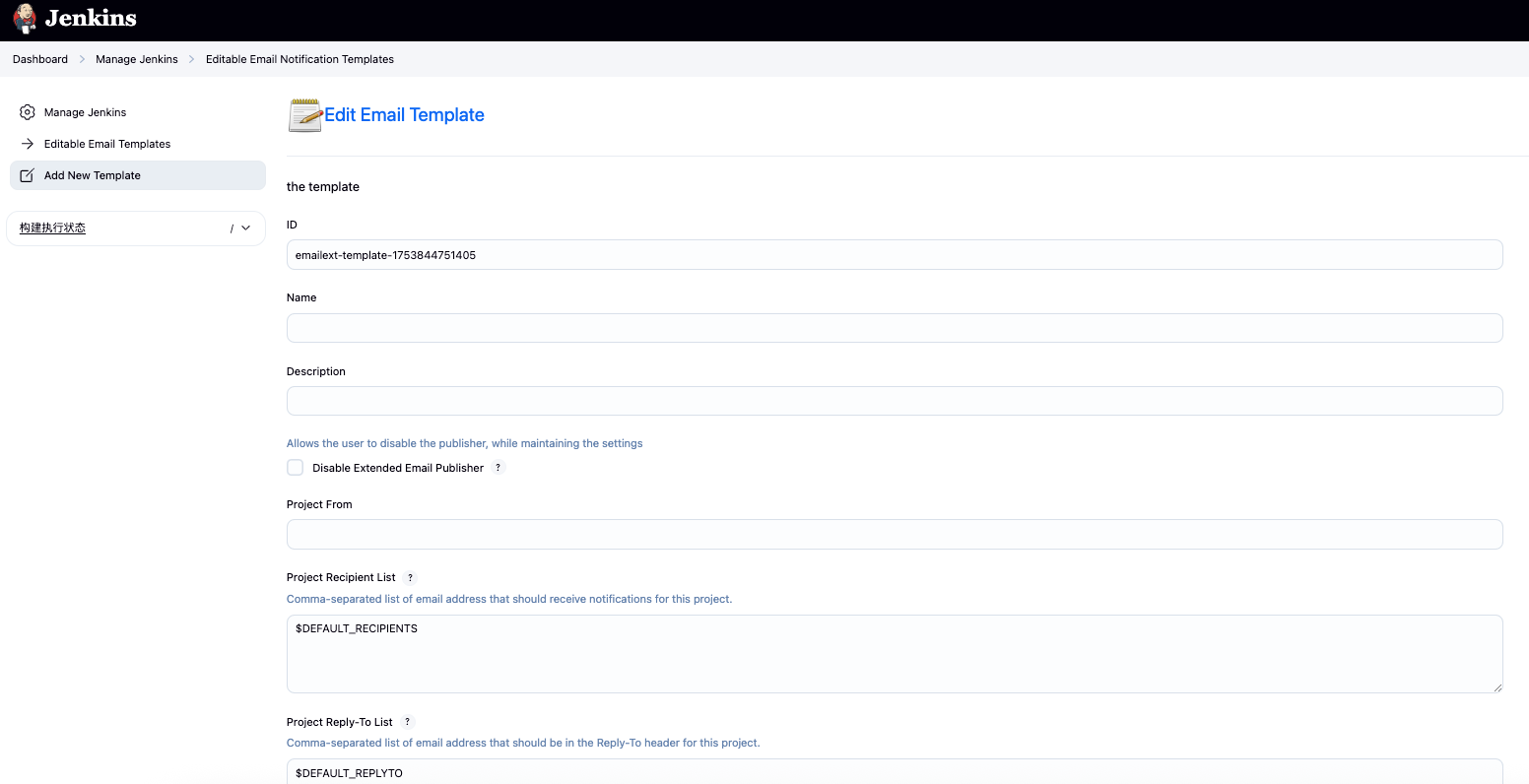Click the 构建执行状态 link
1529x784 pixels.
53,229
